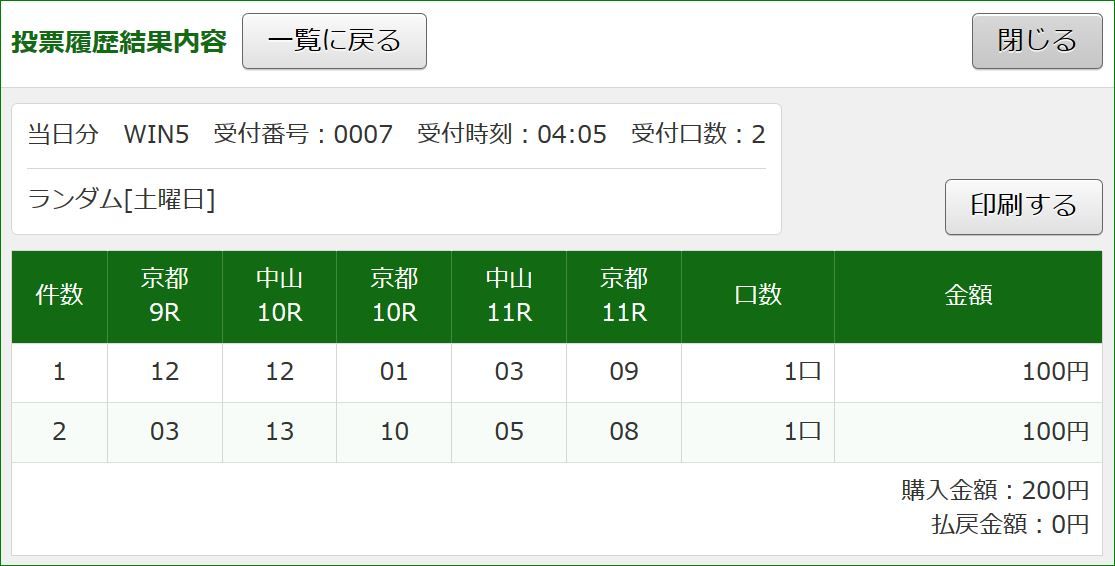
Task: Select the 京都 10R column header
Action: 394,296
